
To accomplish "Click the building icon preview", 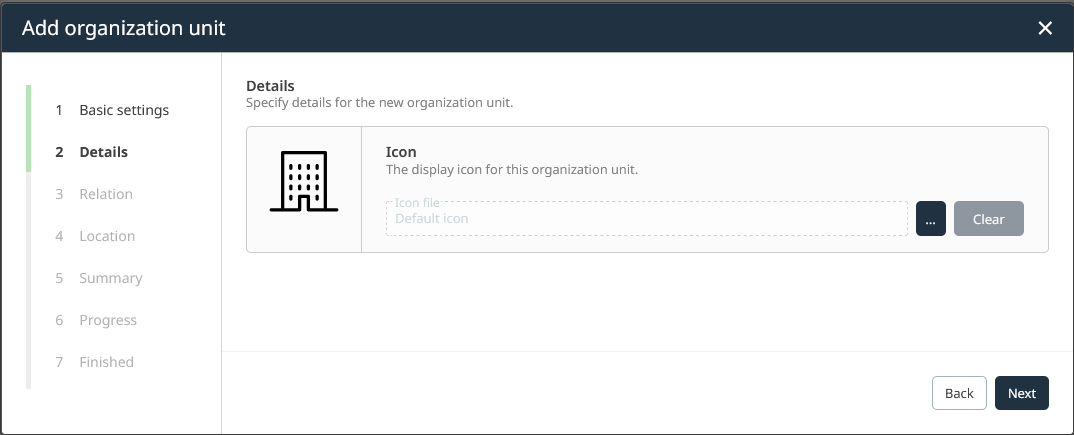I will tap(304, 182).
